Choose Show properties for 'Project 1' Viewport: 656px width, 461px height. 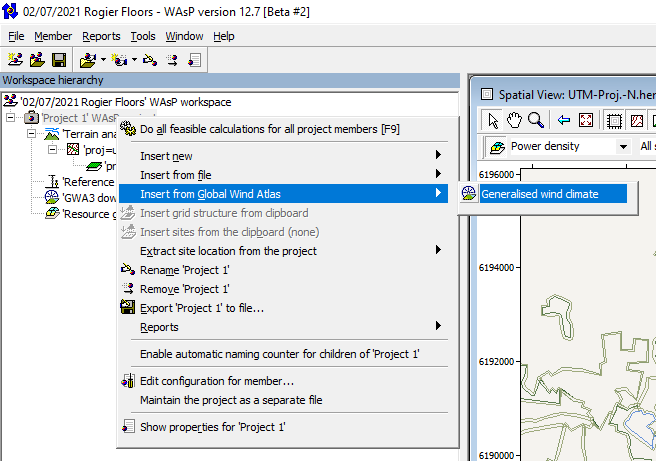pos(283,427)
